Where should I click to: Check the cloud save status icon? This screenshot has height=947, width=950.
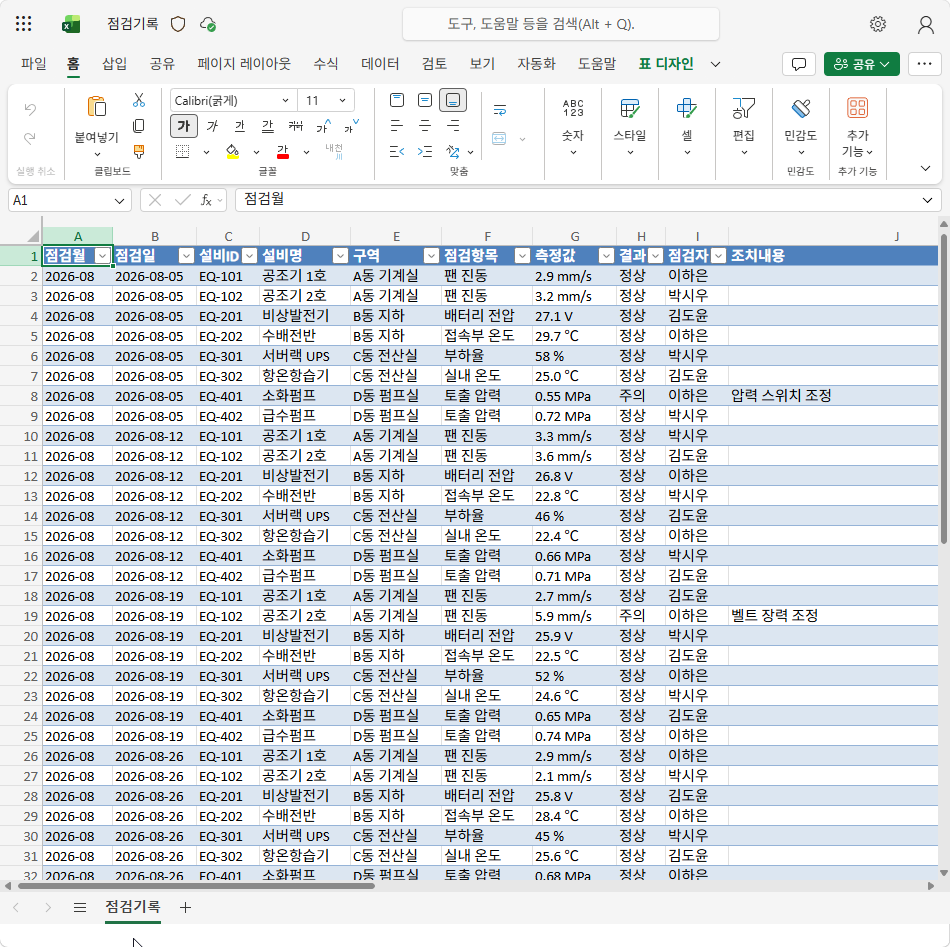[x=208, y=24]
